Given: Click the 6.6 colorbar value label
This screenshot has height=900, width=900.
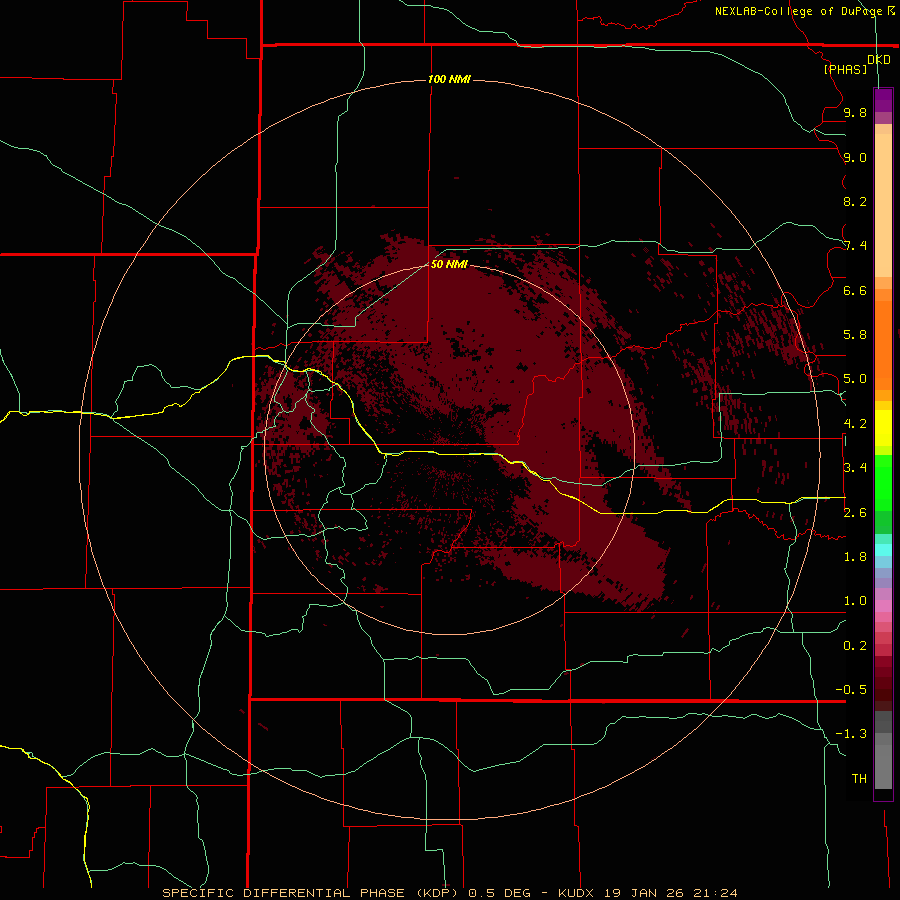Looking at the screenshot, I should (855, 290).
